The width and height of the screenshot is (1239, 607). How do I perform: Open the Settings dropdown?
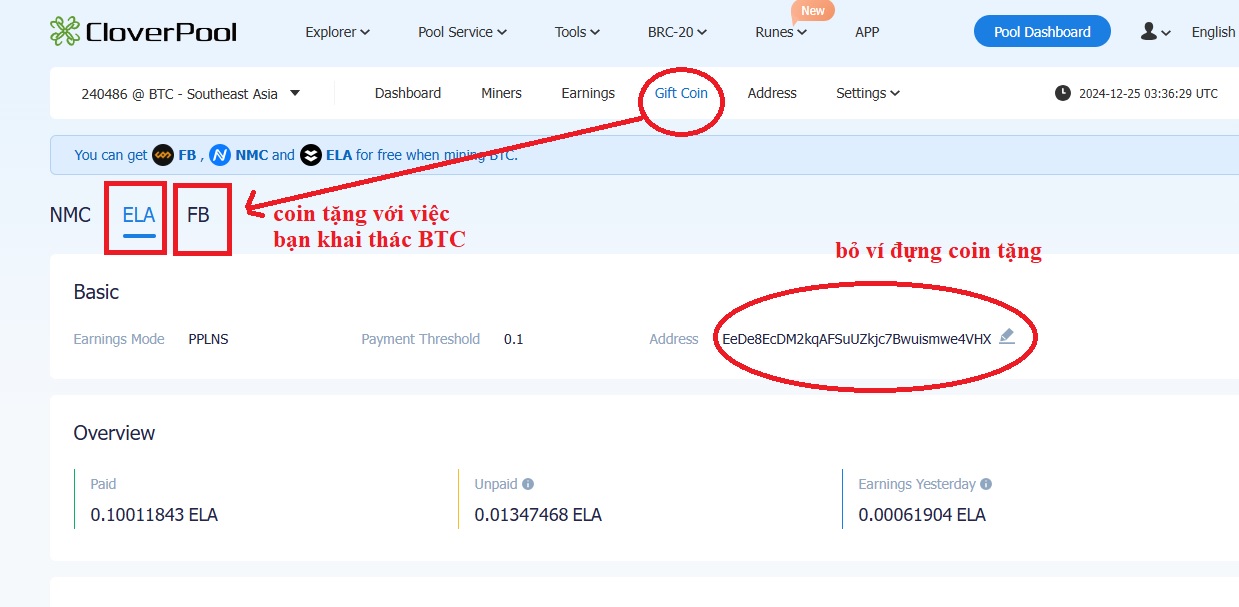pos(868,93)
